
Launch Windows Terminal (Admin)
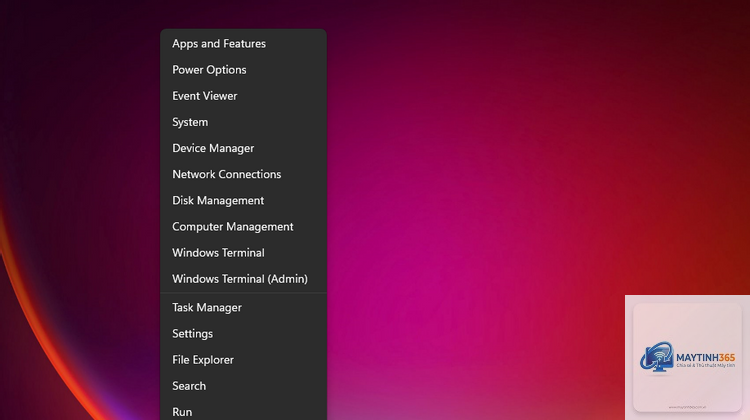click(x=243, y=279)
